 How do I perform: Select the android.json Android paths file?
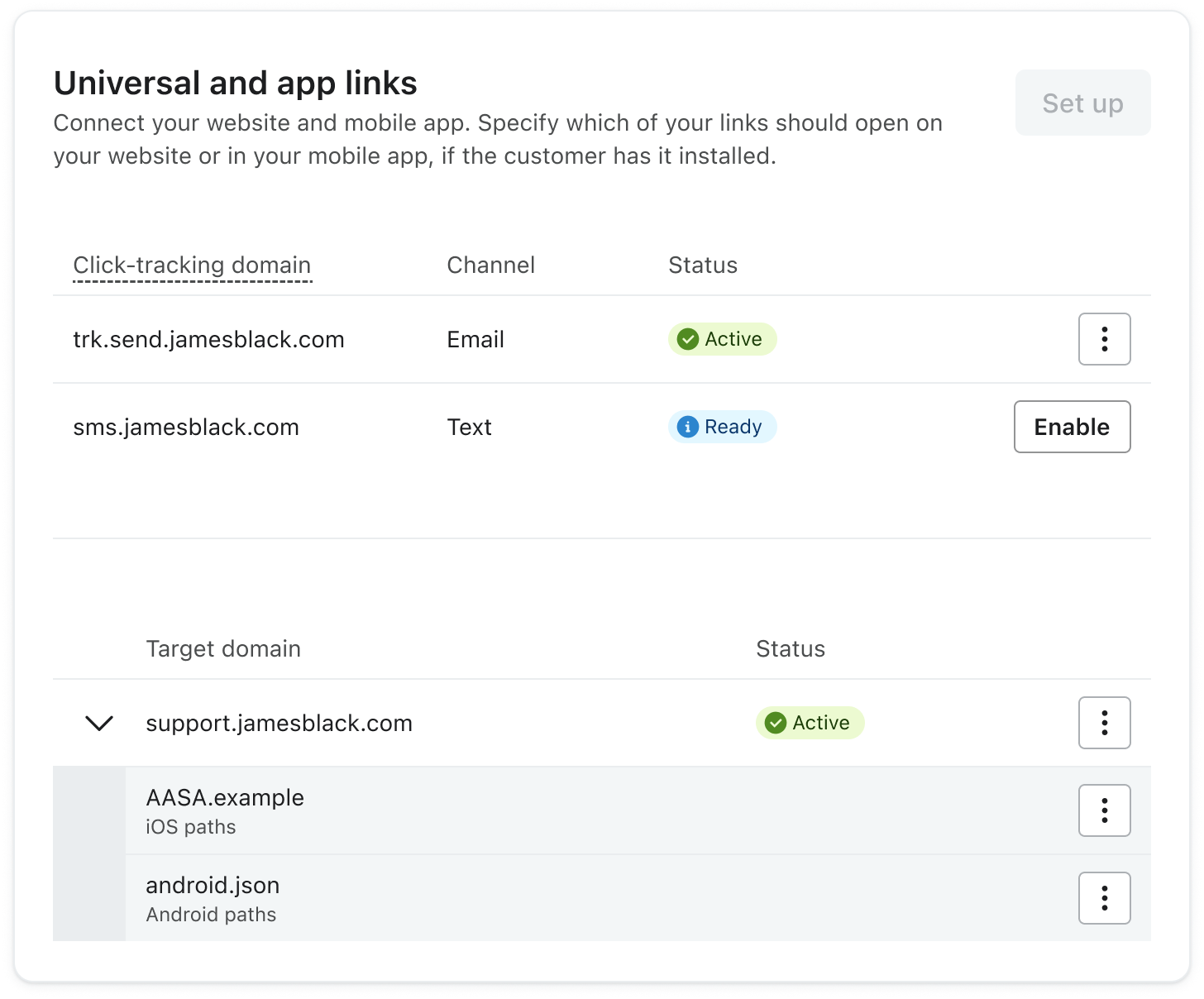213,886
